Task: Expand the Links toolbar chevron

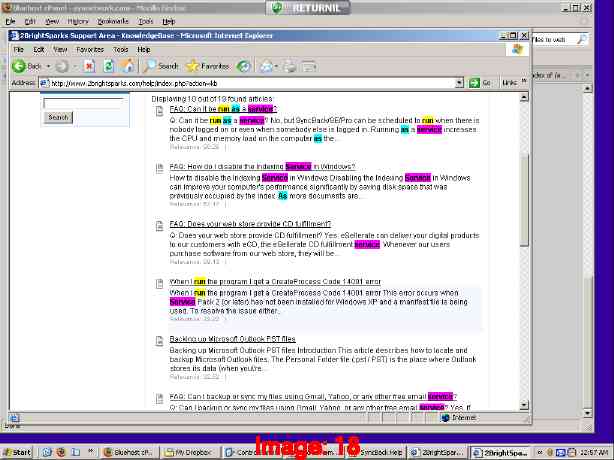Action: (524, 81)
